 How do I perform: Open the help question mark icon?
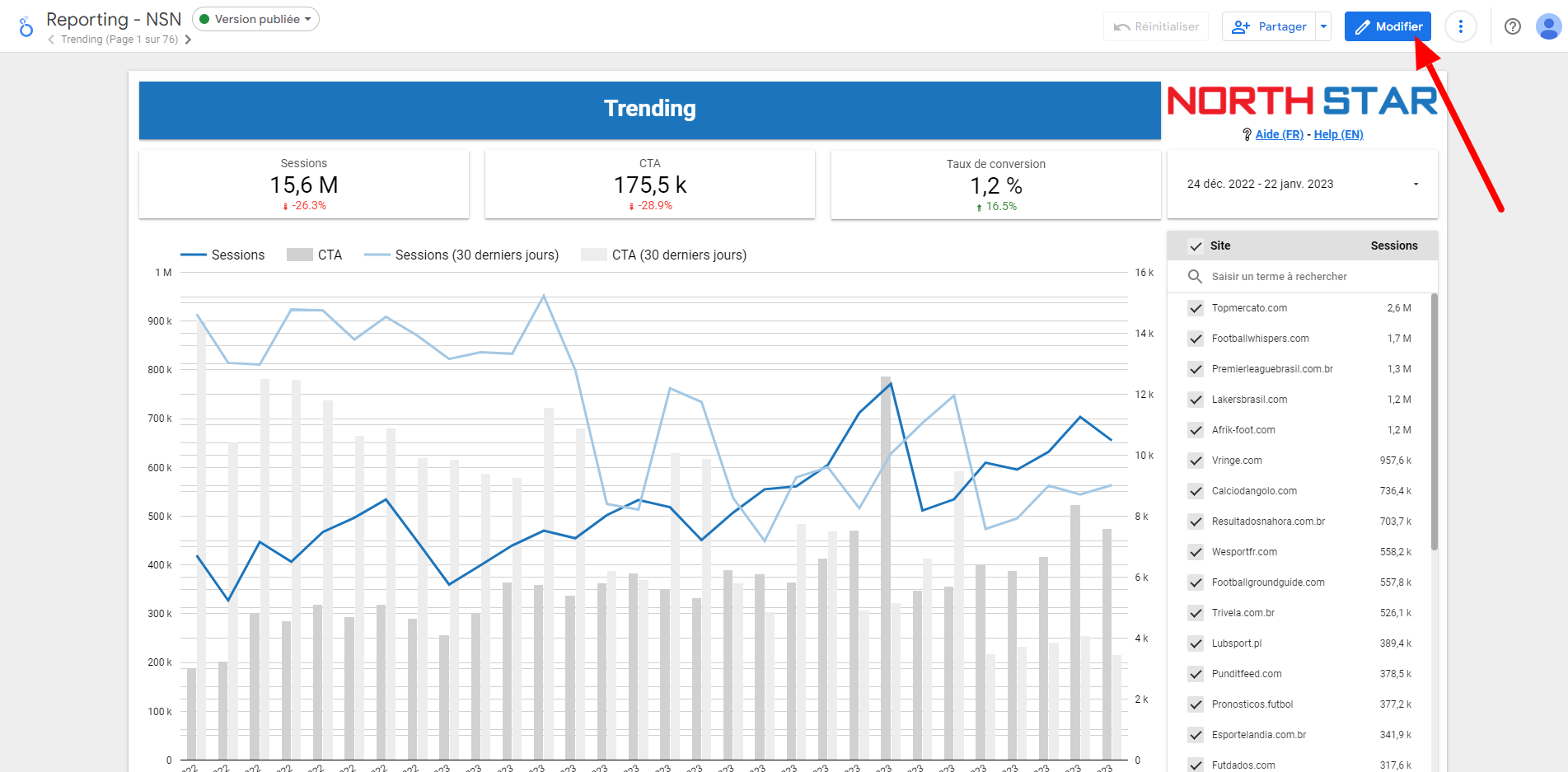point(1512,26)
